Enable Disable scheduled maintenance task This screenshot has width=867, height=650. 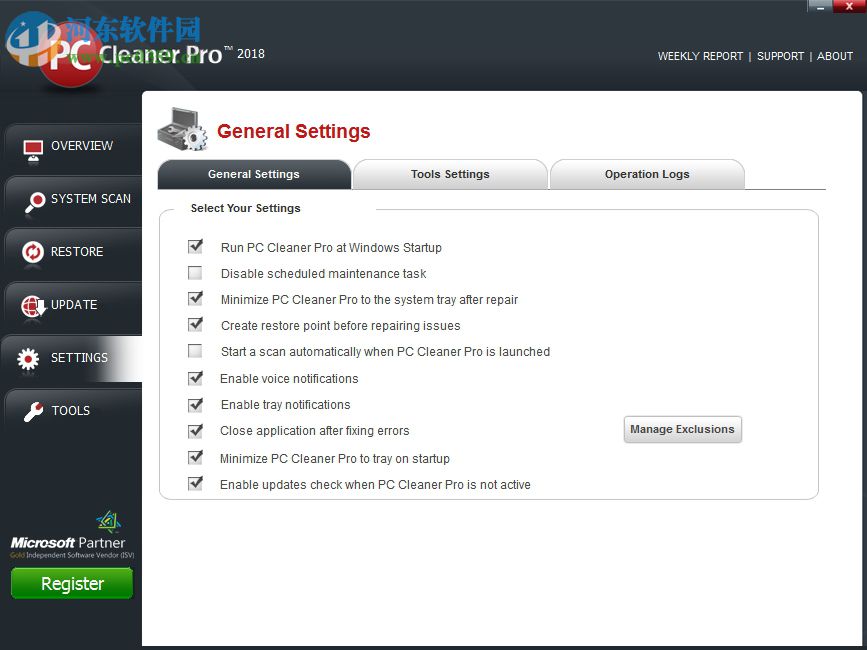click(195, 273)
